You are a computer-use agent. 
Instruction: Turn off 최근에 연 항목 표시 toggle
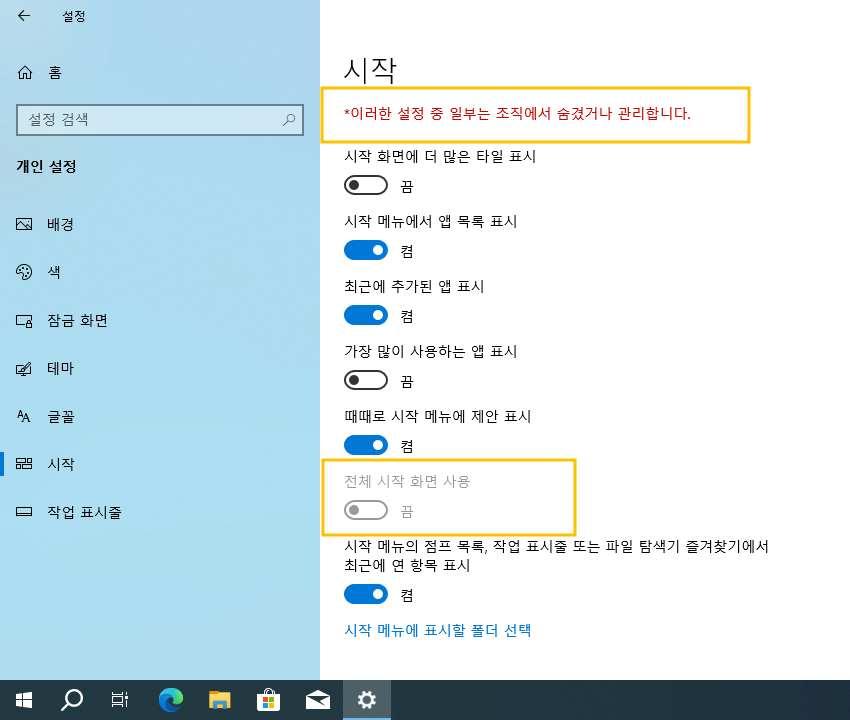pyautogui.click(x=366, y=594)
